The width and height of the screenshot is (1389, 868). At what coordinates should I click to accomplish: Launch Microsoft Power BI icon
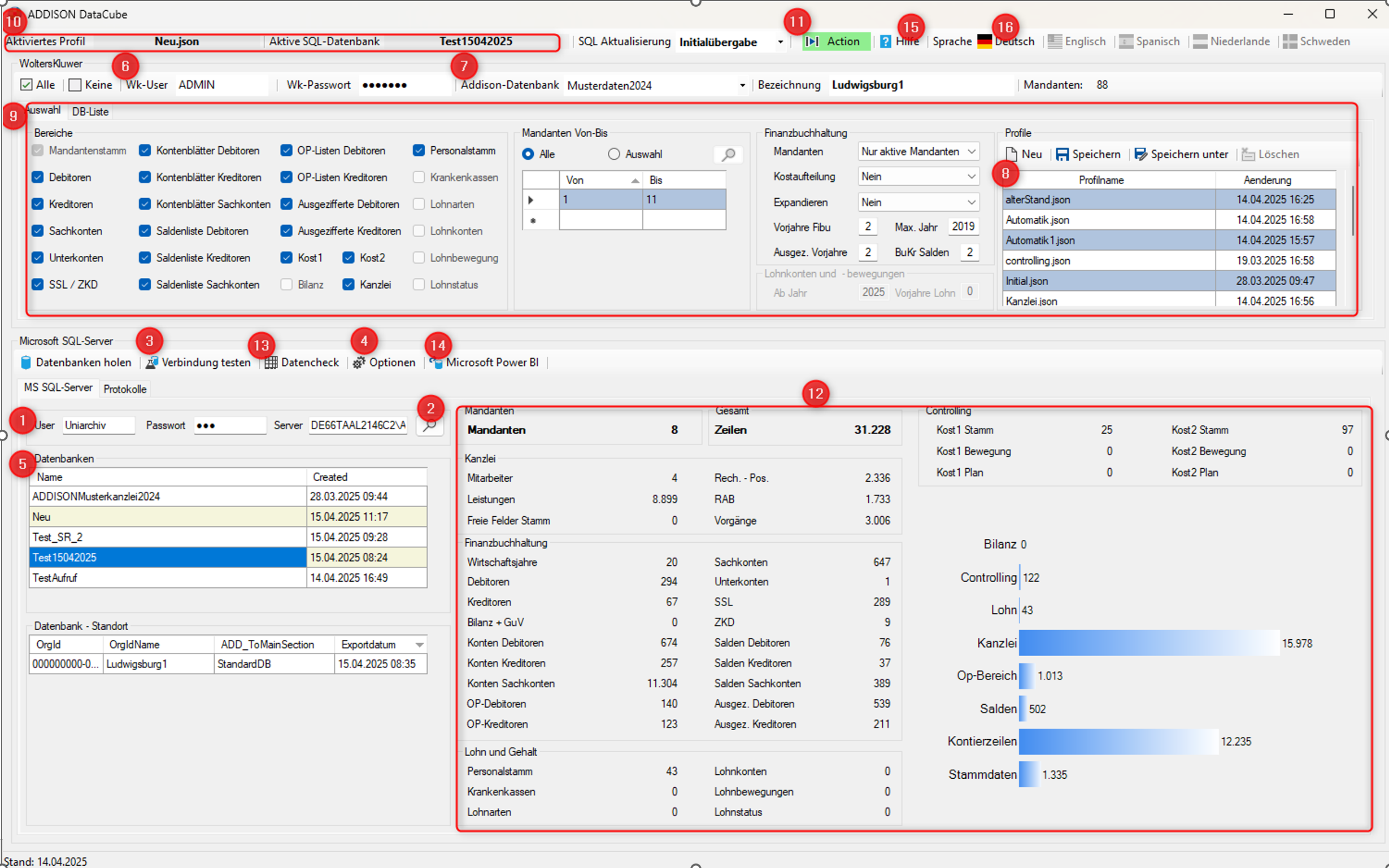pyautogui.click(x=436, y=362)
